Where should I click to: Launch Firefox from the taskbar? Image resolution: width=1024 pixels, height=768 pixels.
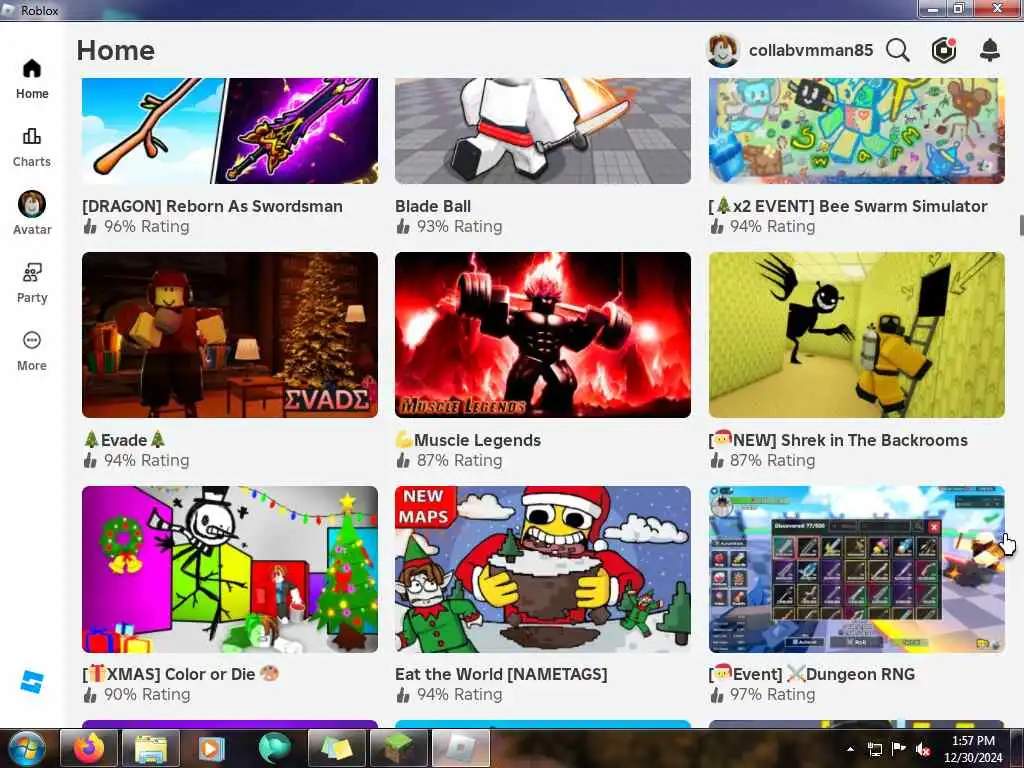[x=89, y=748]
